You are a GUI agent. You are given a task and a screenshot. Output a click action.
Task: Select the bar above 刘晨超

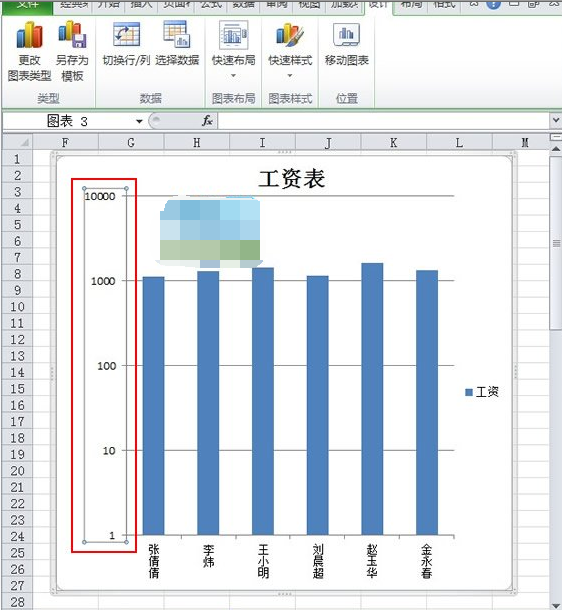click(x=318, y=405)
